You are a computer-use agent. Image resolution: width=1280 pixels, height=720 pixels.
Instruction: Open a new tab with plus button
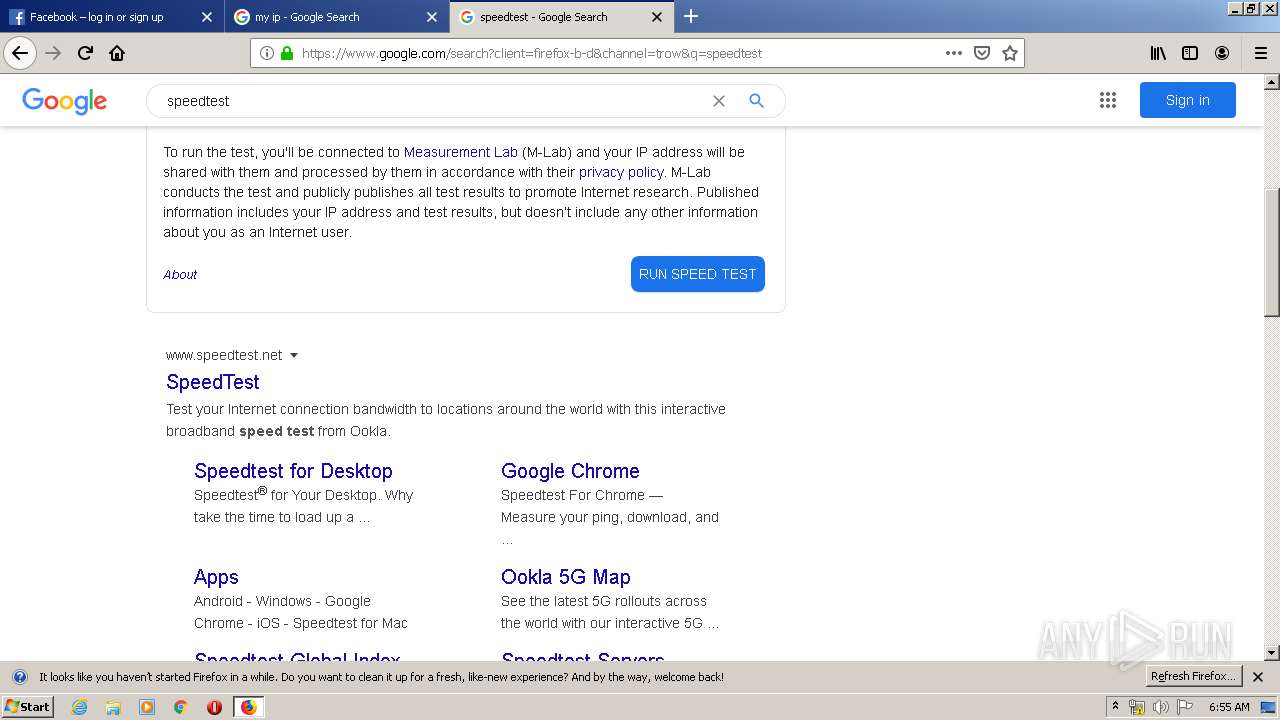point(691,16)
